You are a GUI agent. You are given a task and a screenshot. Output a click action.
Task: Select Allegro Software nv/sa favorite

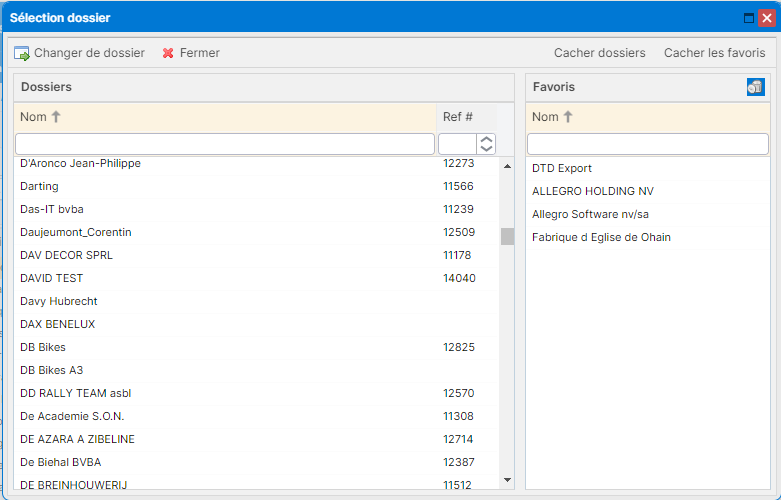648,215
